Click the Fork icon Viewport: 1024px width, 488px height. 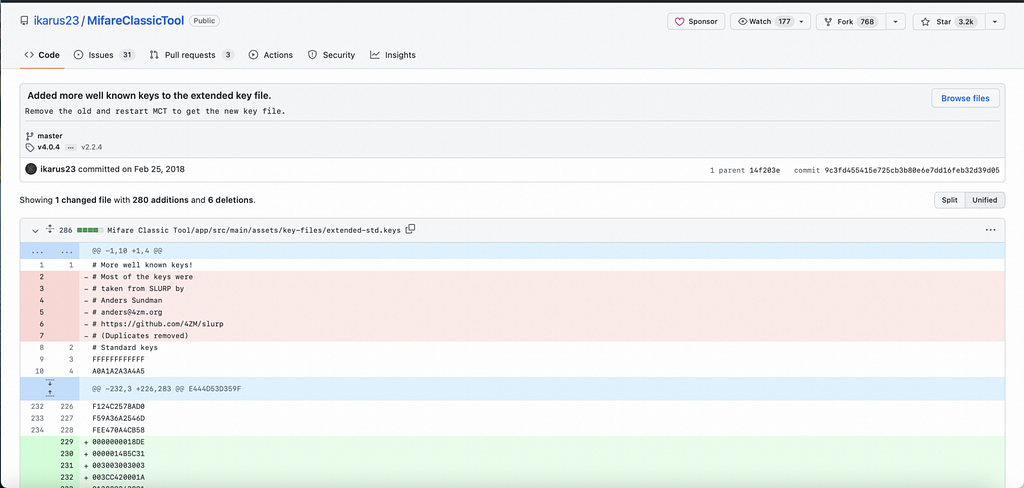[828, 22]
